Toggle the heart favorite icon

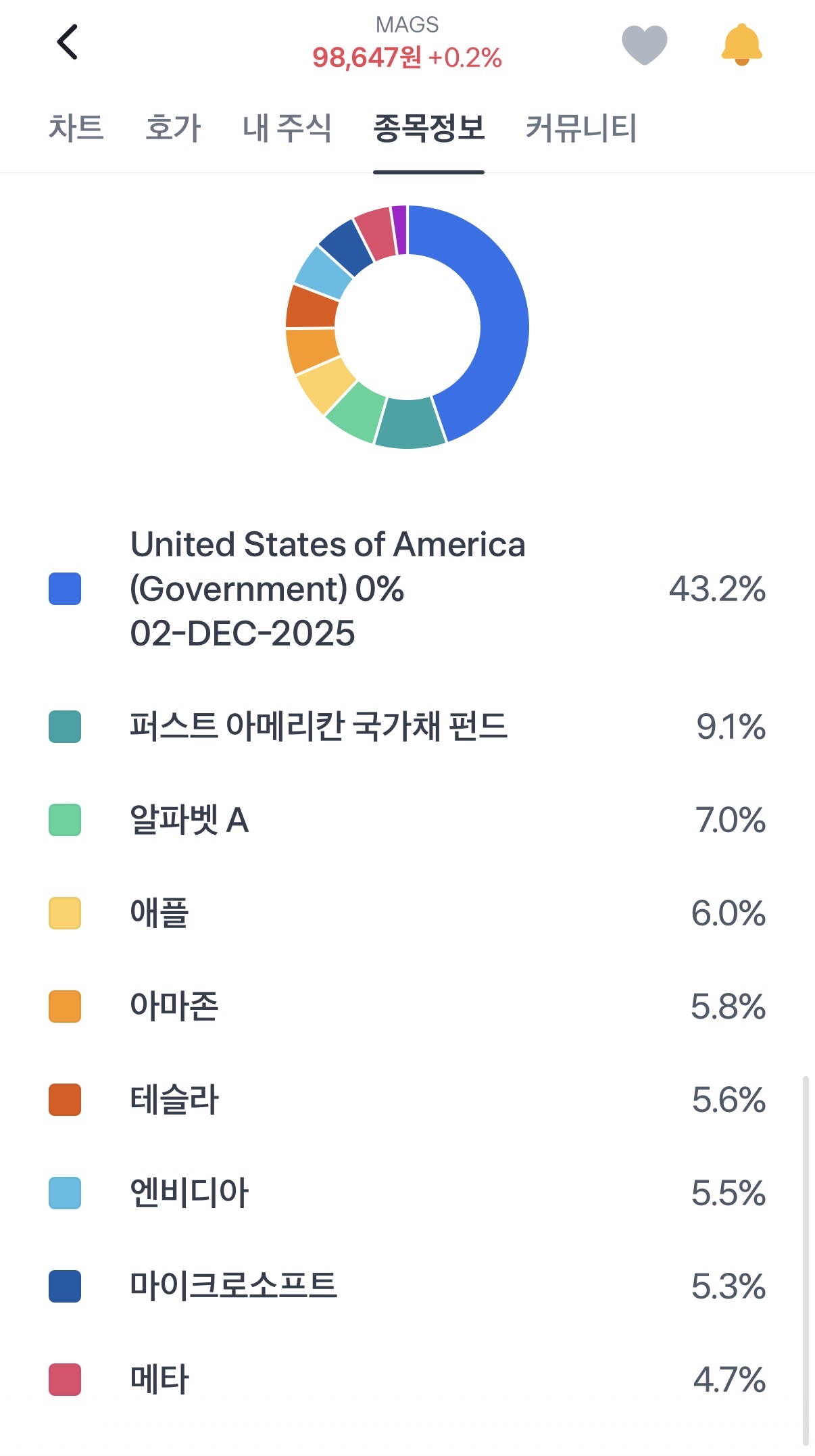click(x=644, y=45)
